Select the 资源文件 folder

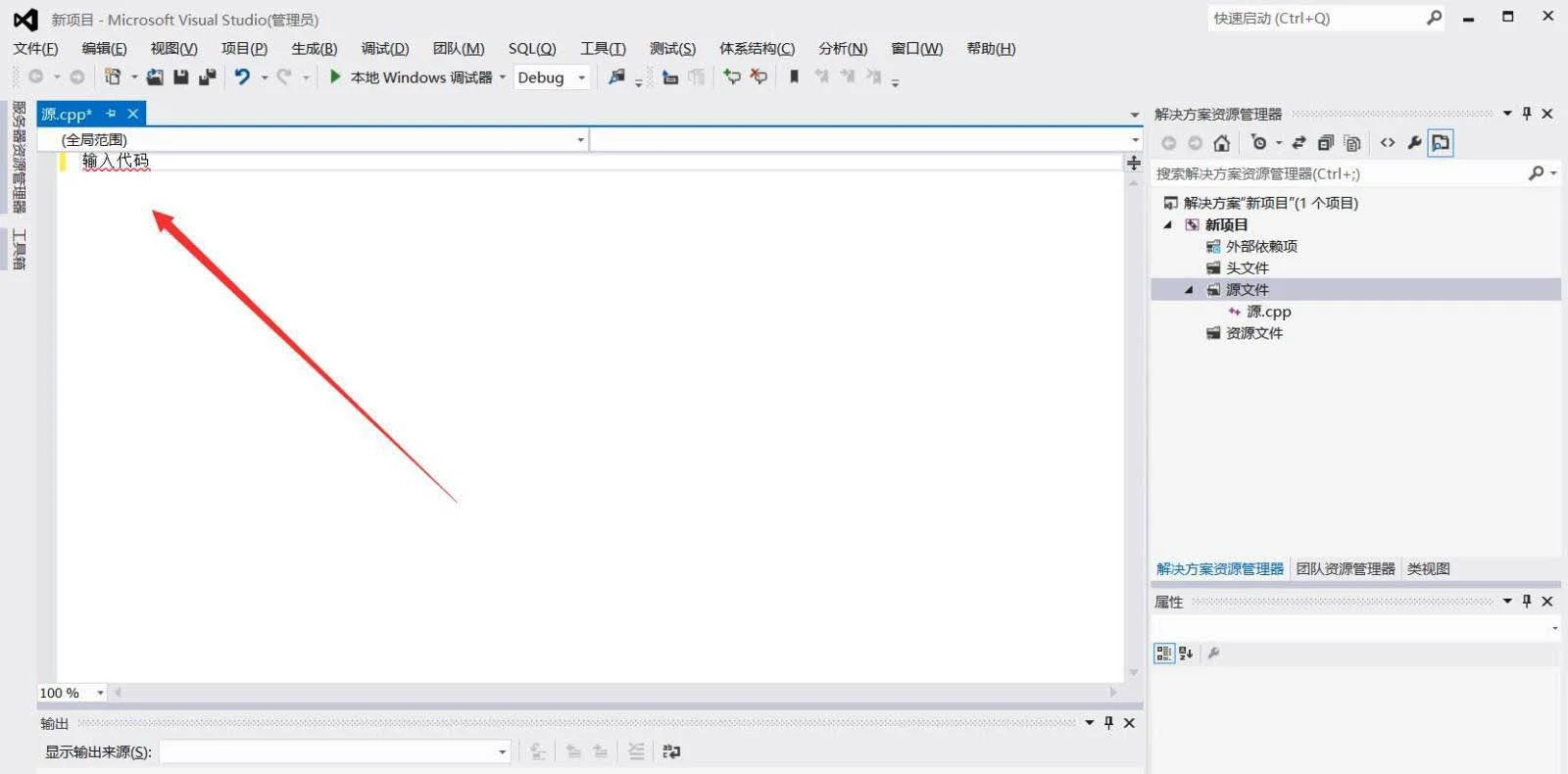pos(1253,333)
